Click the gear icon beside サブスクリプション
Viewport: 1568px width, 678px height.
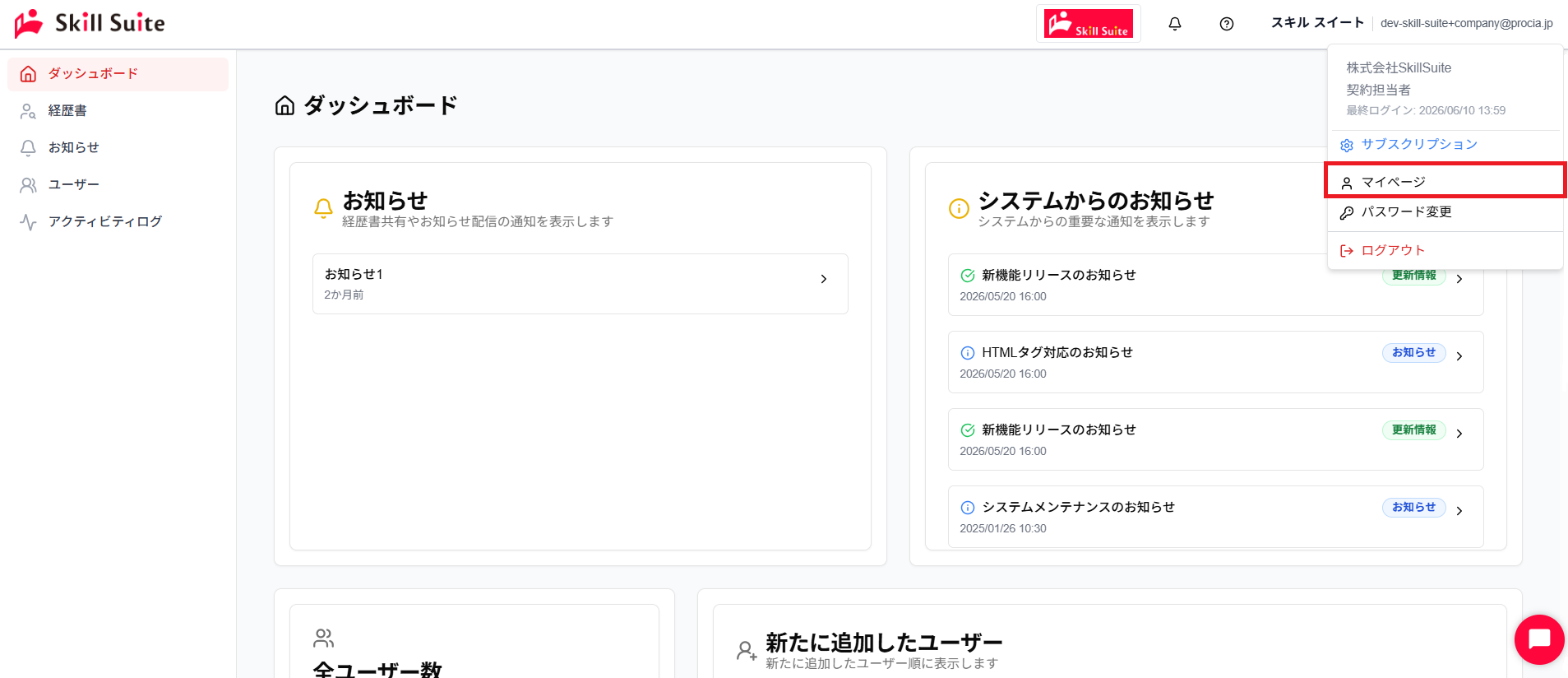(x=1347, y=146)
